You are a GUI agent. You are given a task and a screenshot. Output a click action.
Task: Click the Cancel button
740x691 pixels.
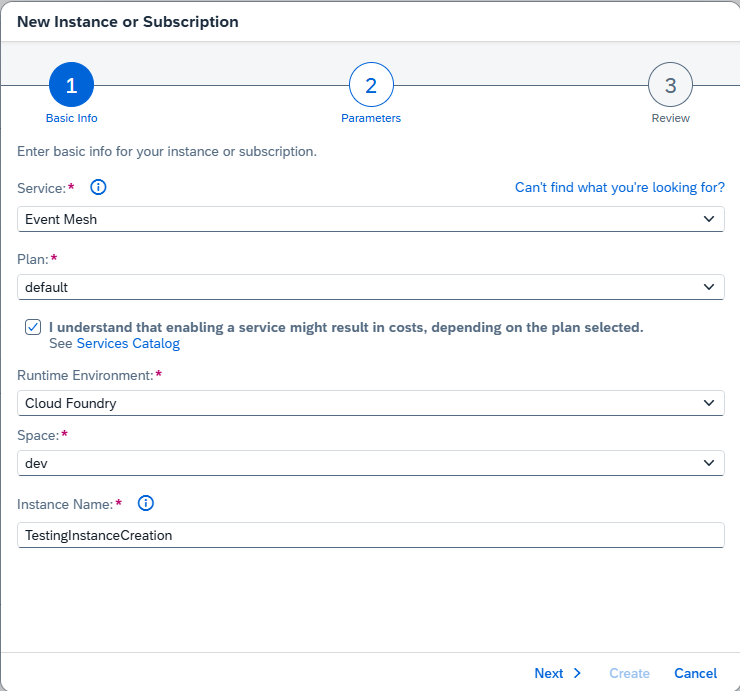695,673
